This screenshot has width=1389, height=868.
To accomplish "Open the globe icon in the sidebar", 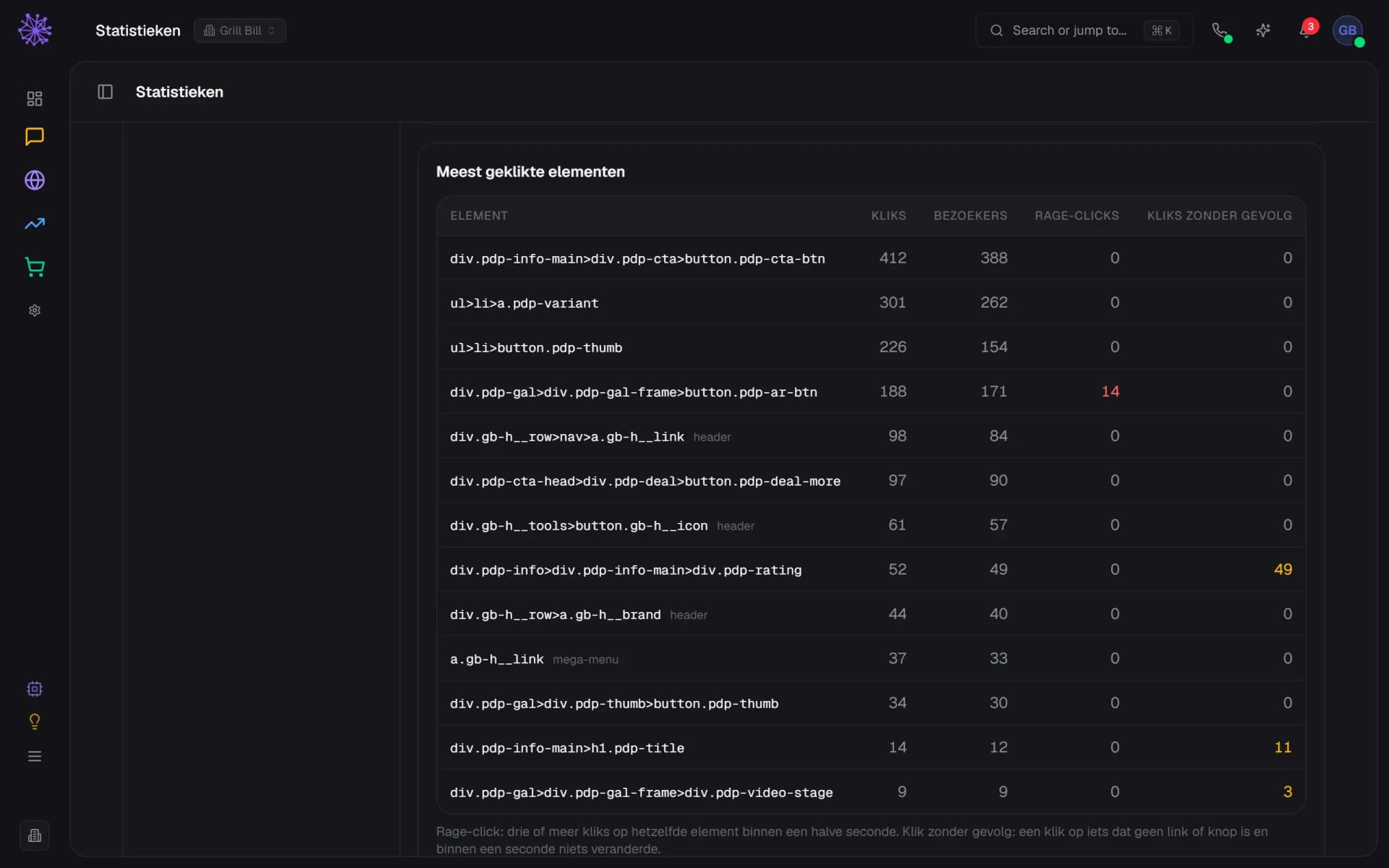I will 35,180.
